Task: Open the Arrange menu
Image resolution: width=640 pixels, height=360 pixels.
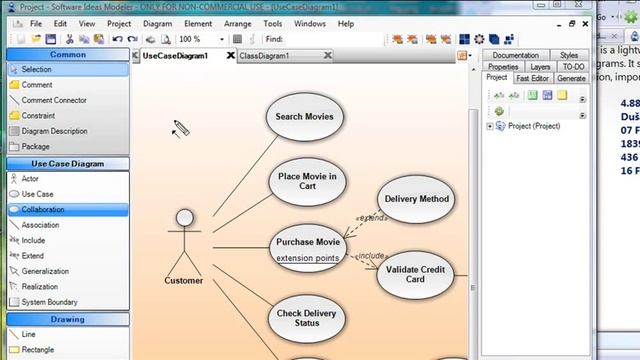Action: (x=238, y=24)
